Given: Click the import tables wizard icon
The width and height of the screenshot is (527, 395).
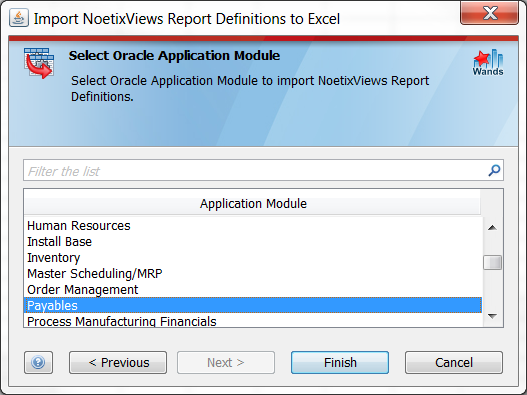Looking at the screenshot, I should pos(39,63).
